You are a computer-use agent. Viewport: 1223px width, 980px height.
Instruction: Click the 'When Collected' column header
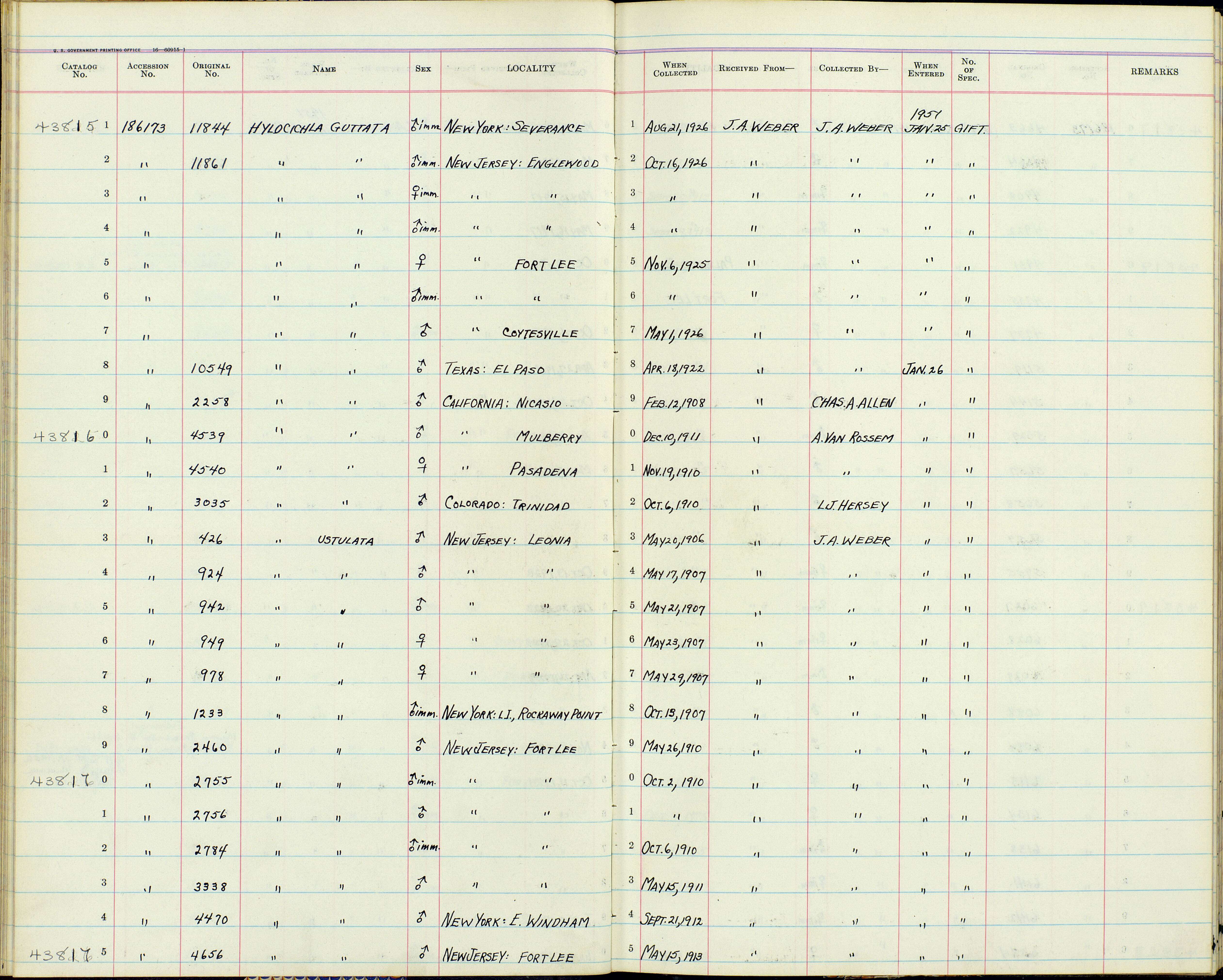(675, 69)
